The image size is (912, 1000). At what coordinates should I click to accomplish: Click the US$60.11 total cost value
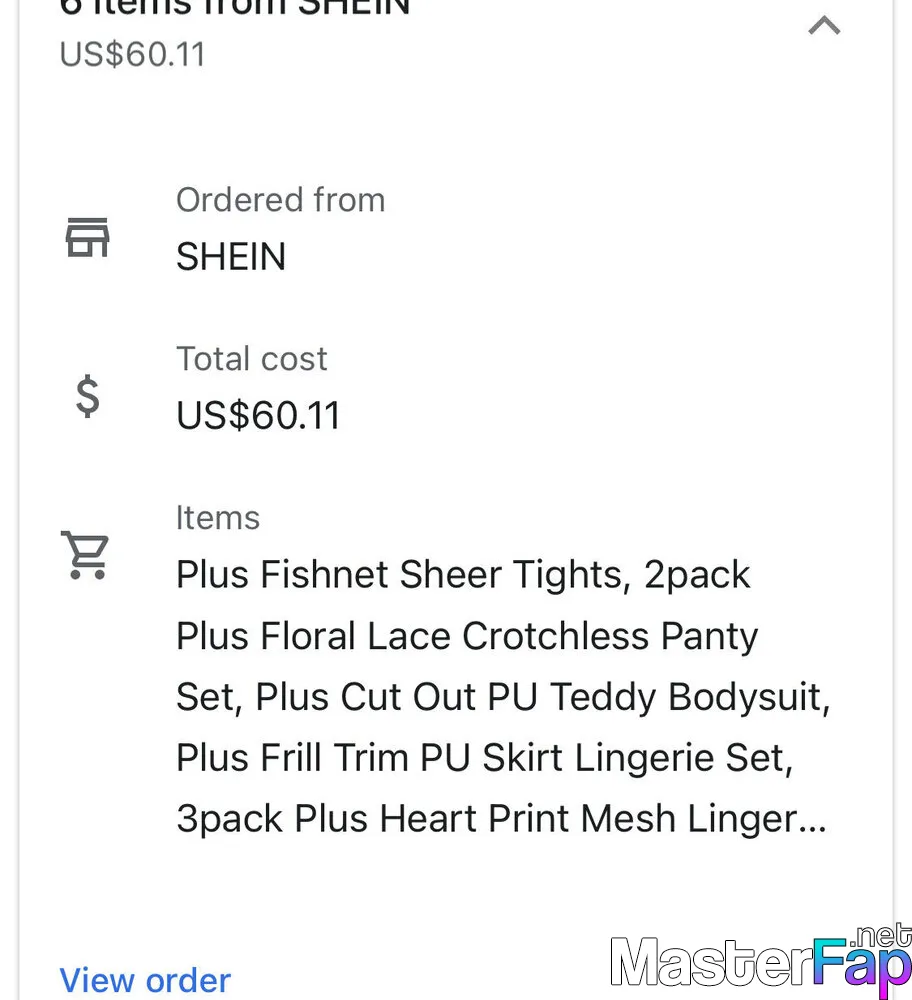coord(258,415)
